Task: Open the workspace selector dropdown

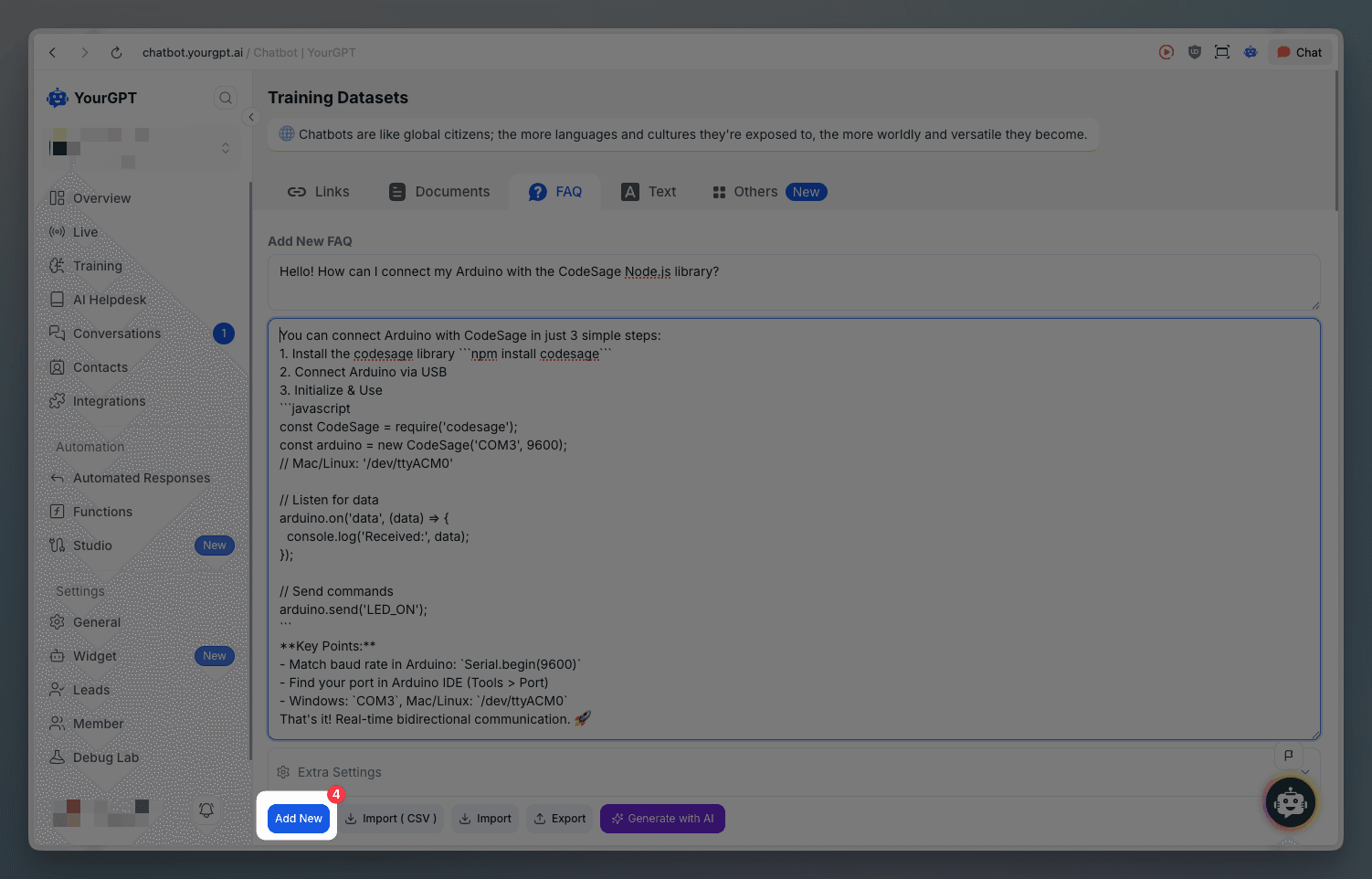Action: [226, 148]
